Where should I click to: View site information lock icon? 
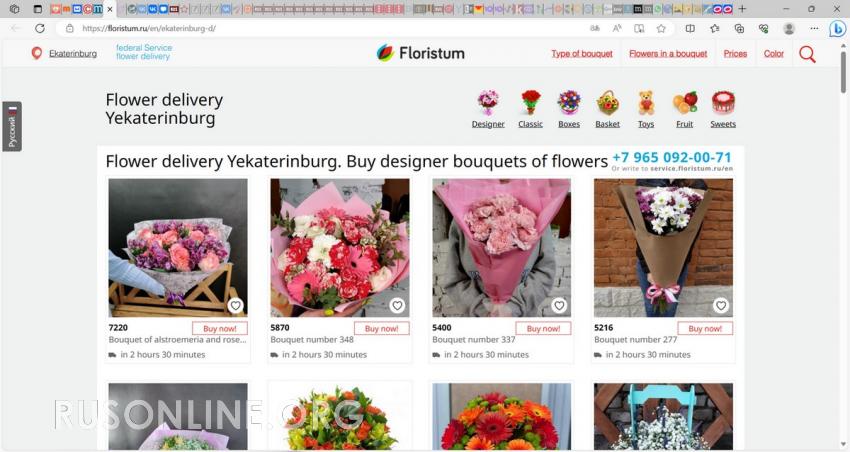coord(69,28)
